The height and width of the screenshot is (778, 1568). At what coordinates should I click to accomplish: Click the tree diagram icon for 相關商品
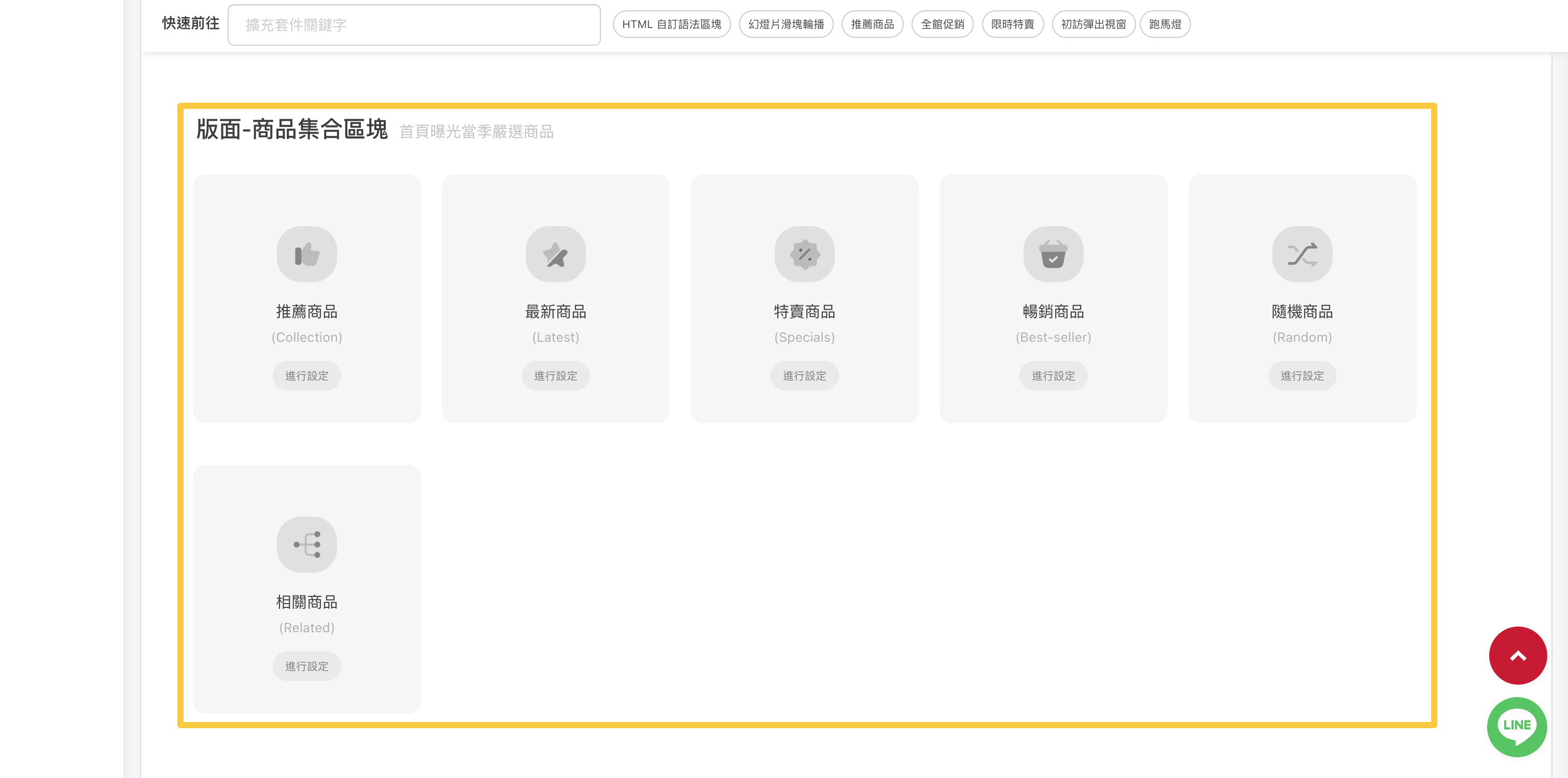307,545
